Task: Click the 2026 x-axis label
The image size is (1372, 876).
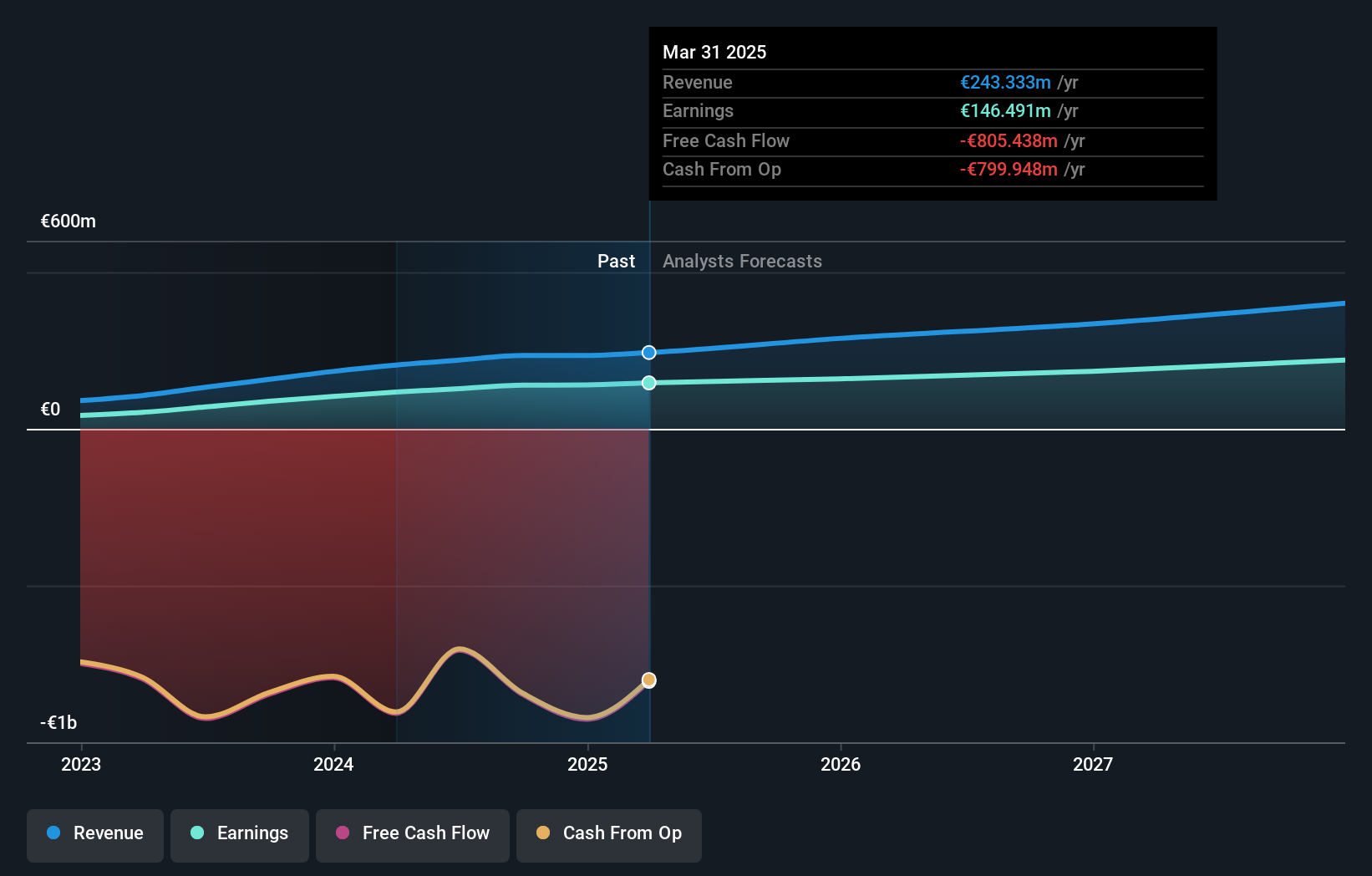Action: [841, 764]
